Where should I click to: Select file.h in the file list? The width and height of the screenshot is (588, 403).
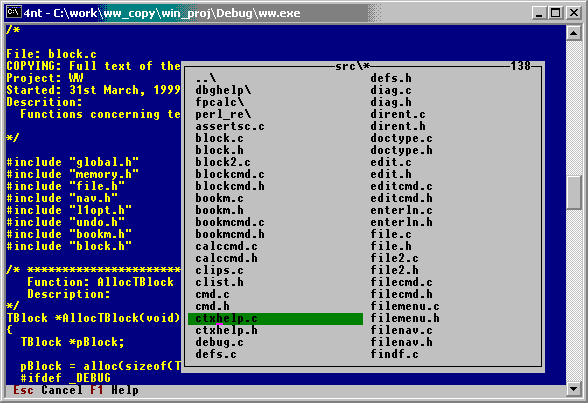[x=391, y=246]
